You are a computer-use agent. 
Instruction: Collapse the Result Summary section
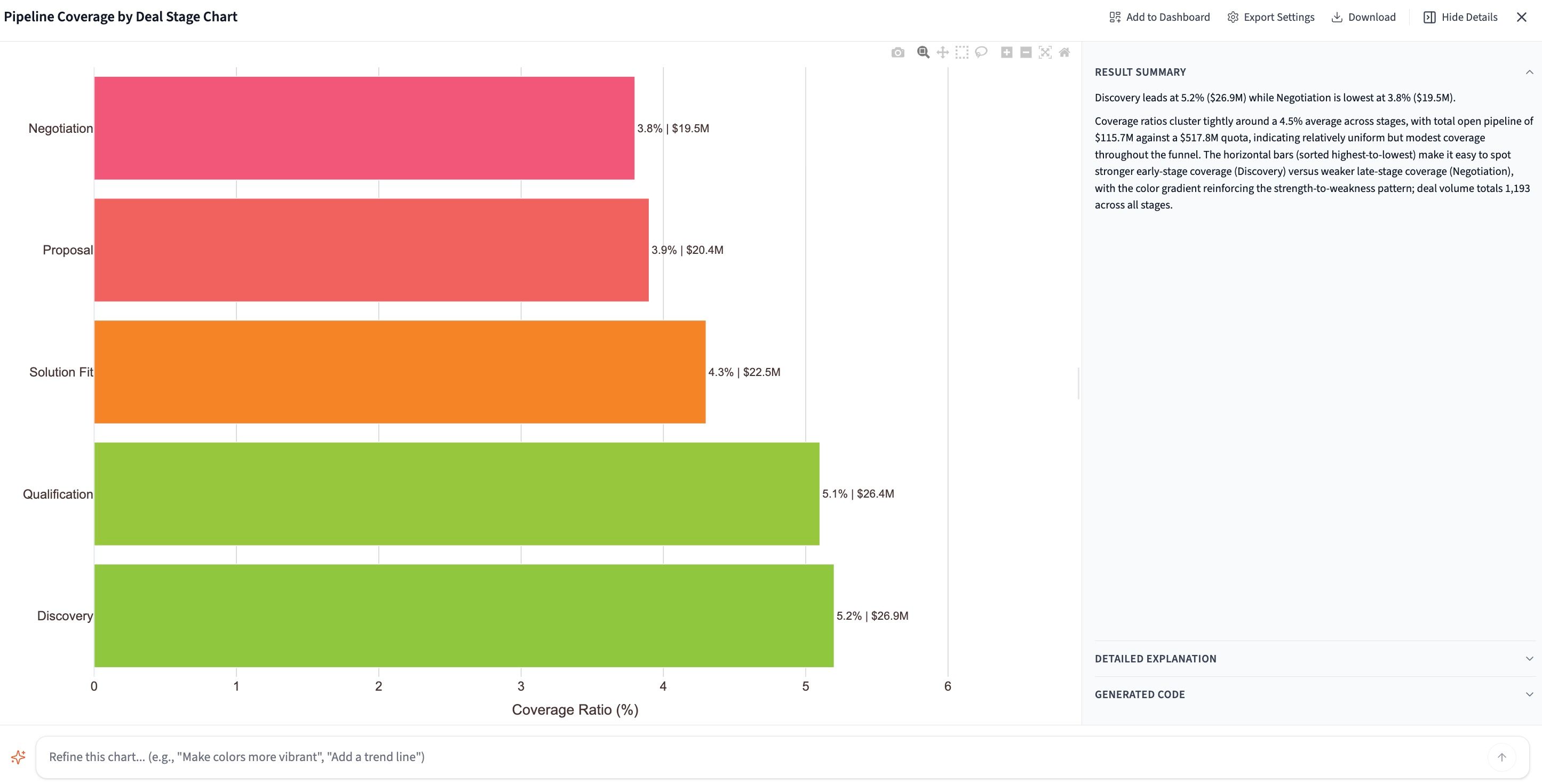pyautogui.click(x=1529, y=72)
